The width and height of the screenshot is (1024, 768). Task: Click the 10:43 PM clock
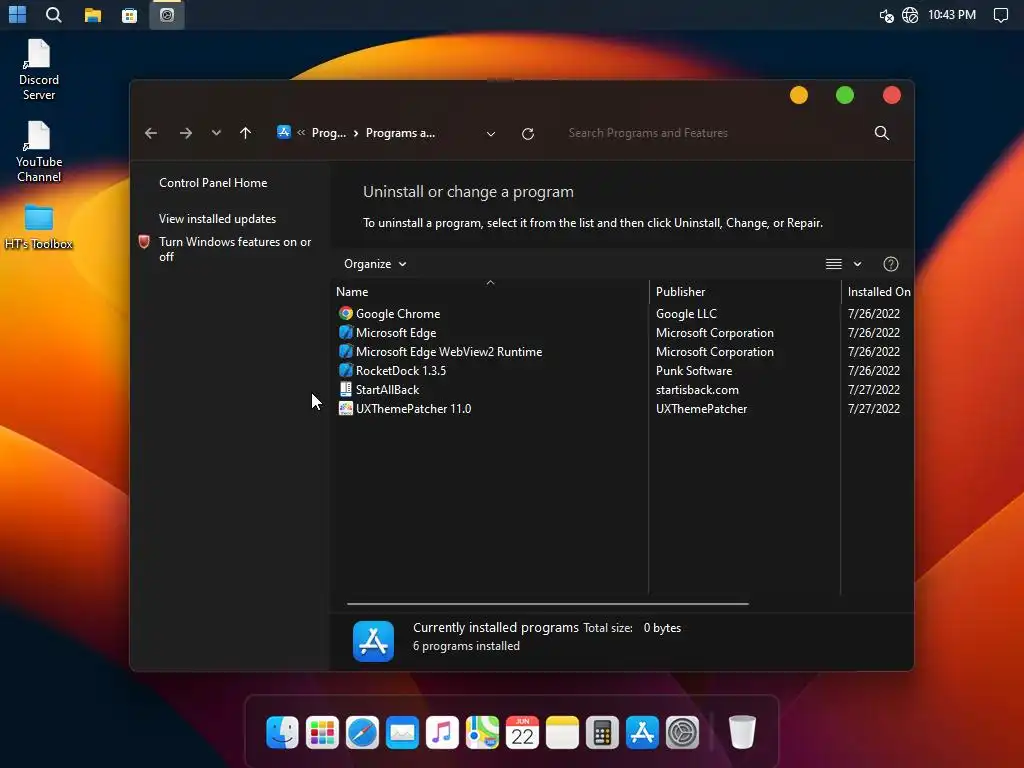click(x=952, y=15)
